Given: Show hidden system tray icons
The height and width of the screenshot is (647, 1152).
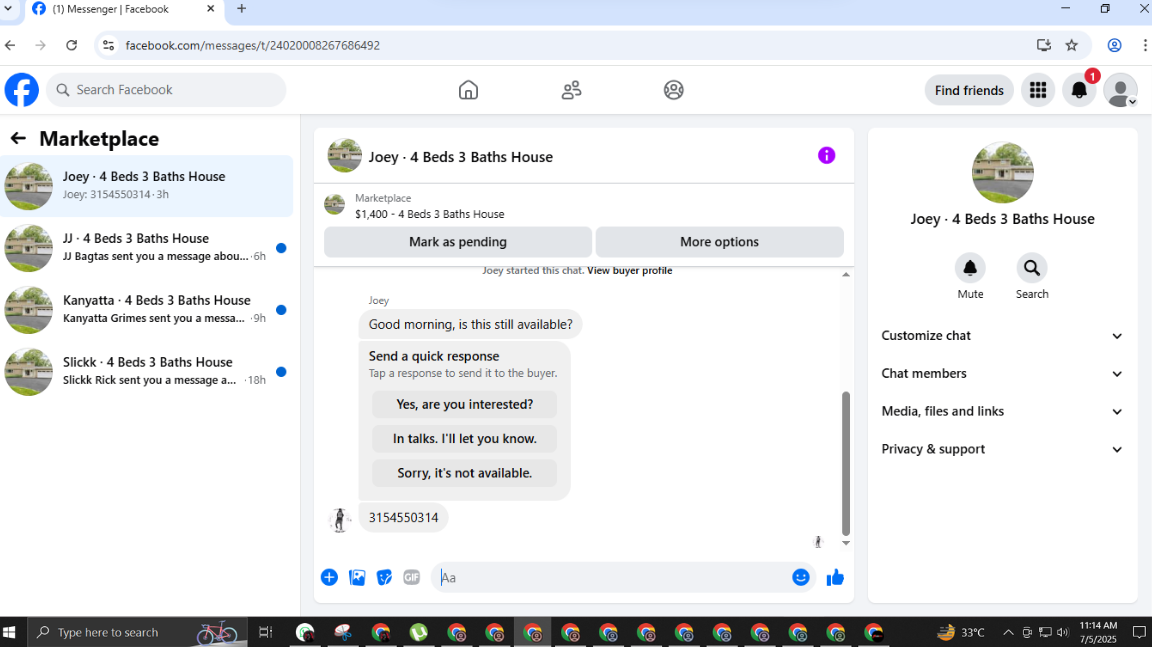Looking at the screenshot, I should click(1008, 632).
